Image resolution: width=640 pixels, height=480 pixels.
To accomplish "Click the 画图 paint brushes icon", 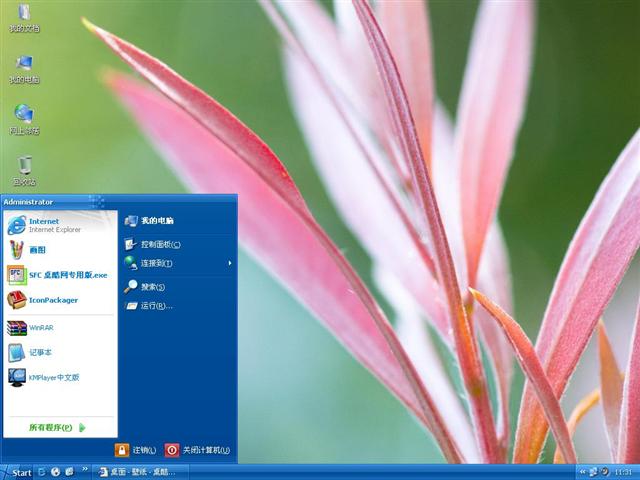I will pos(16,250).
